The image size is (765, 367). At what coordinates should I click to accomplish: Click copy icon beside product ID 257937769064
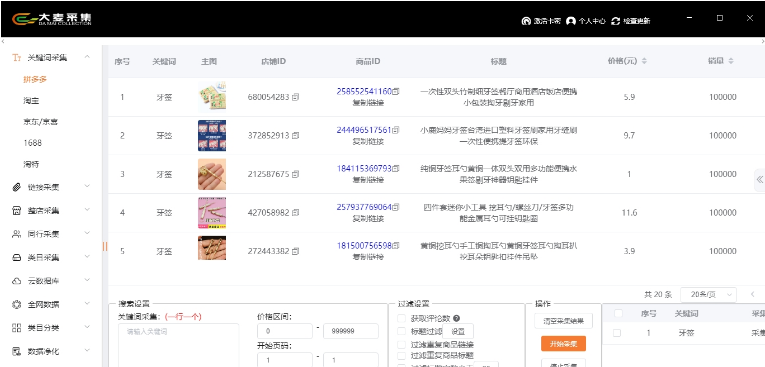point(396,207)
